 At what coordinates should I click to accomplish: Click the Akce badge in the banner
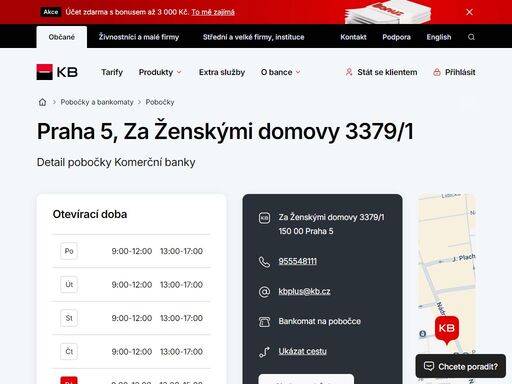(51, 12)
